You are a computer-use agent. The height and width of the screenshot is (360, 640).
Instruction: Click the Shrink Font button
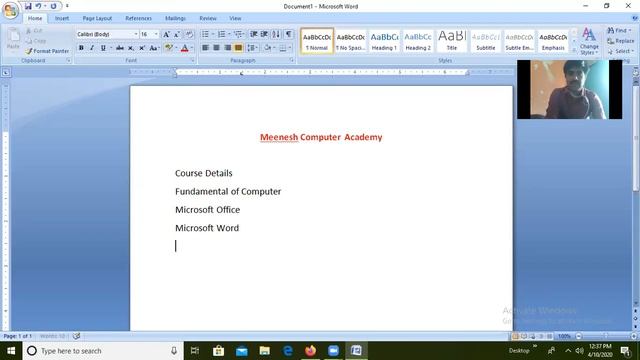(x=177, y=34)
